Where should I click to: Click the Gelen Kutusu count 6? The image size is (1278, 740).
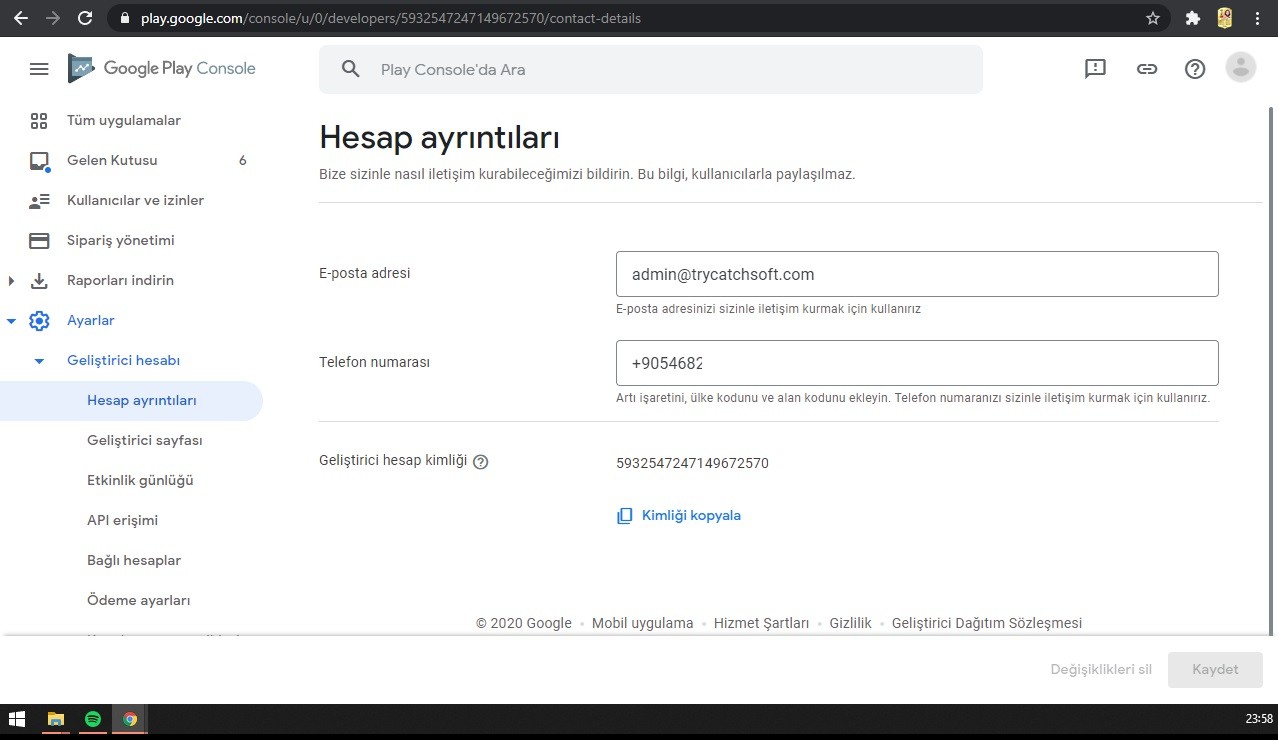point(243,161)
